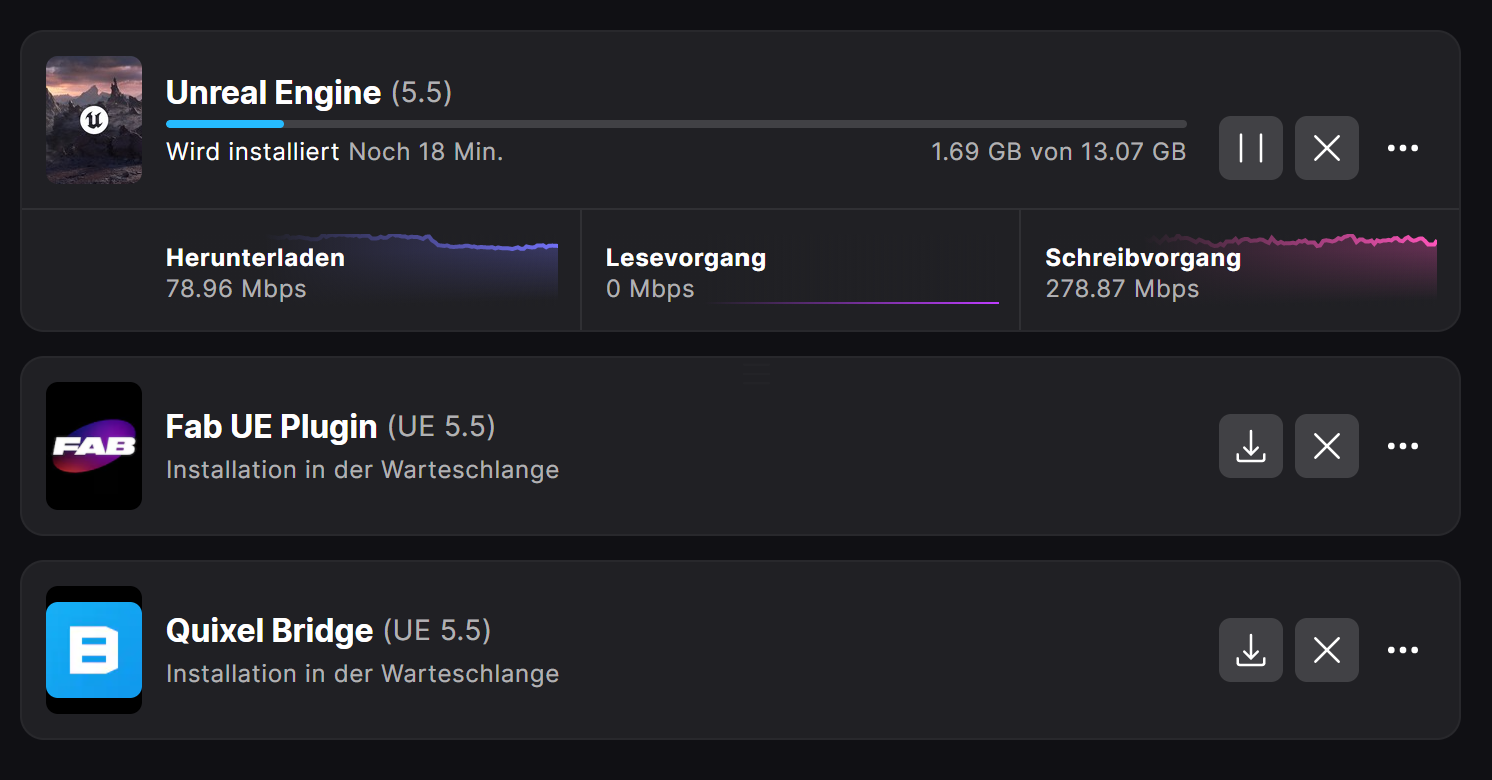Image resolution: width=1492 pixels, height=780 pixels.
Task: Click the Unreal Engine installation progress bar
Action: click(x=676, y=124)
